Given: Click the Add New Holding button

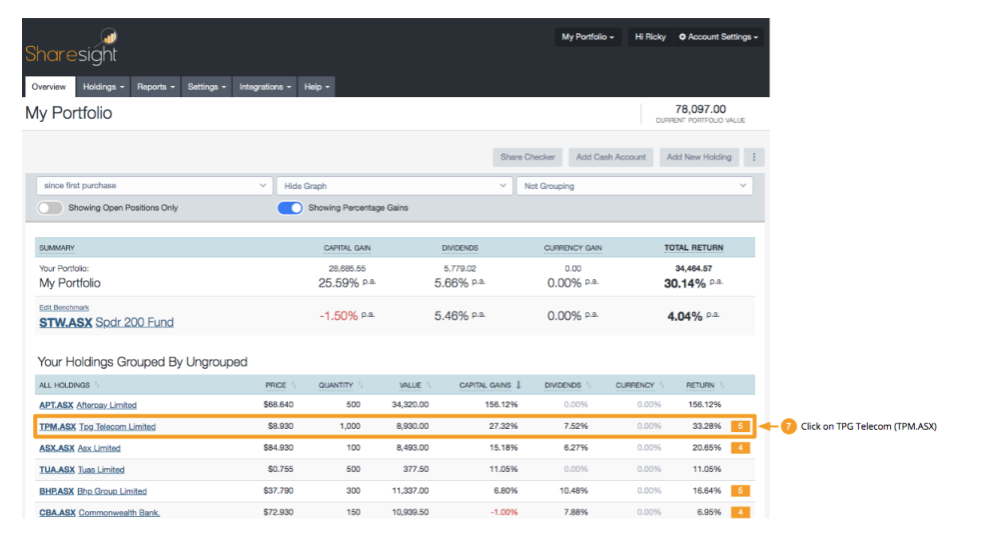Looking at the screenshot, I should tap(699, 157).
